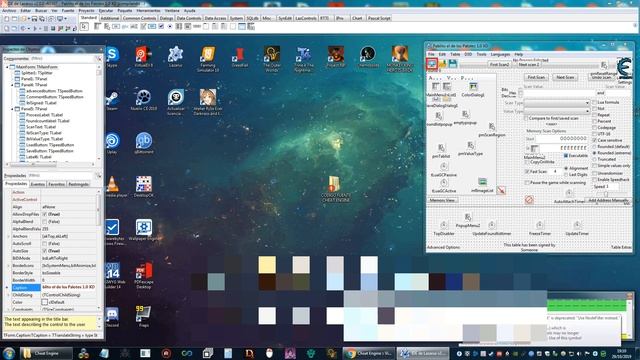Image resolution: width=640 pixels, height=360 pixels.
Task: Toggle the Case sensitive checkbox
Action: click(x=595, y=140)
